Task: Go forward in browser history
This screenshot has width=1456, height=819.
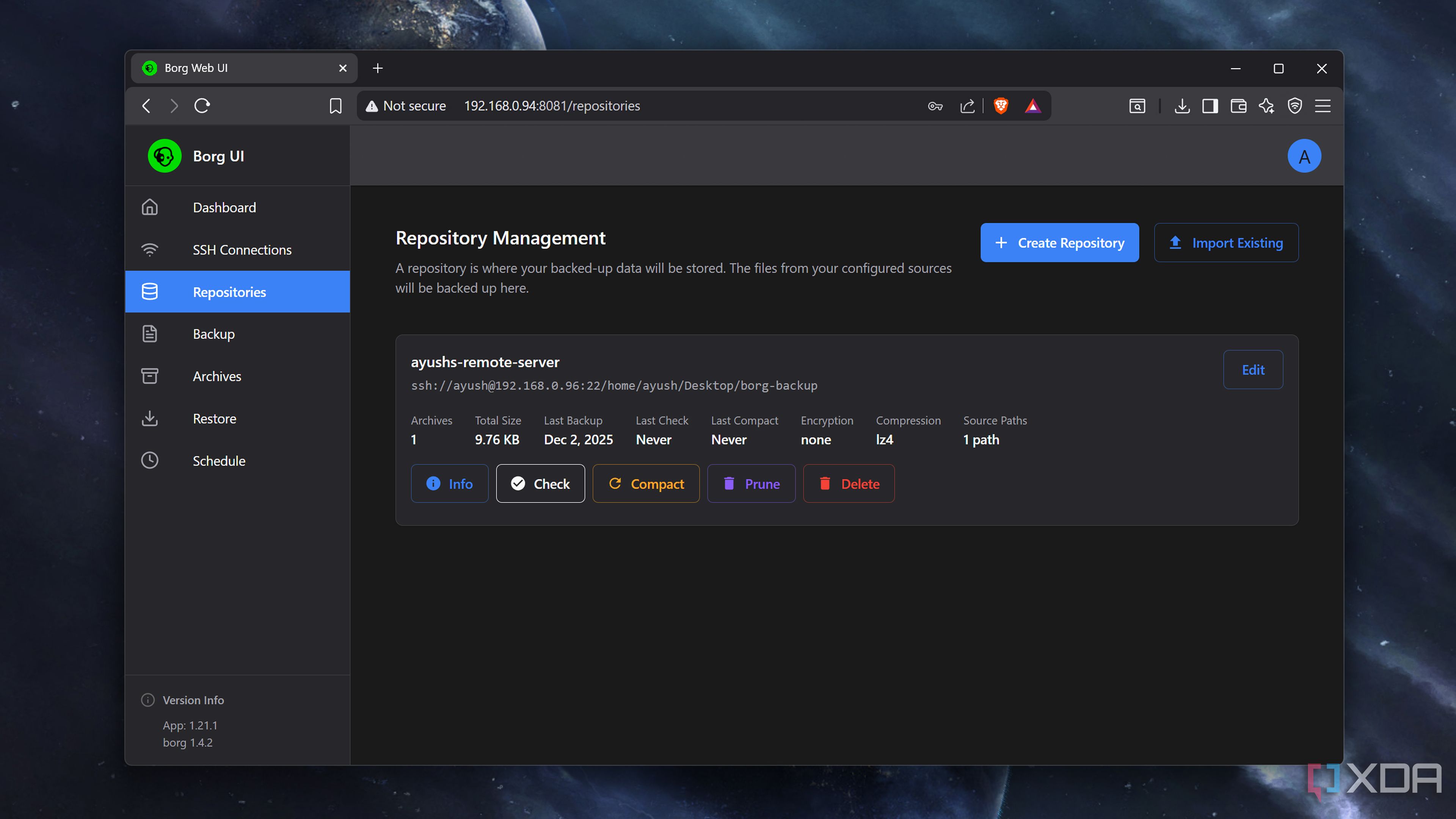Action: 174,106
